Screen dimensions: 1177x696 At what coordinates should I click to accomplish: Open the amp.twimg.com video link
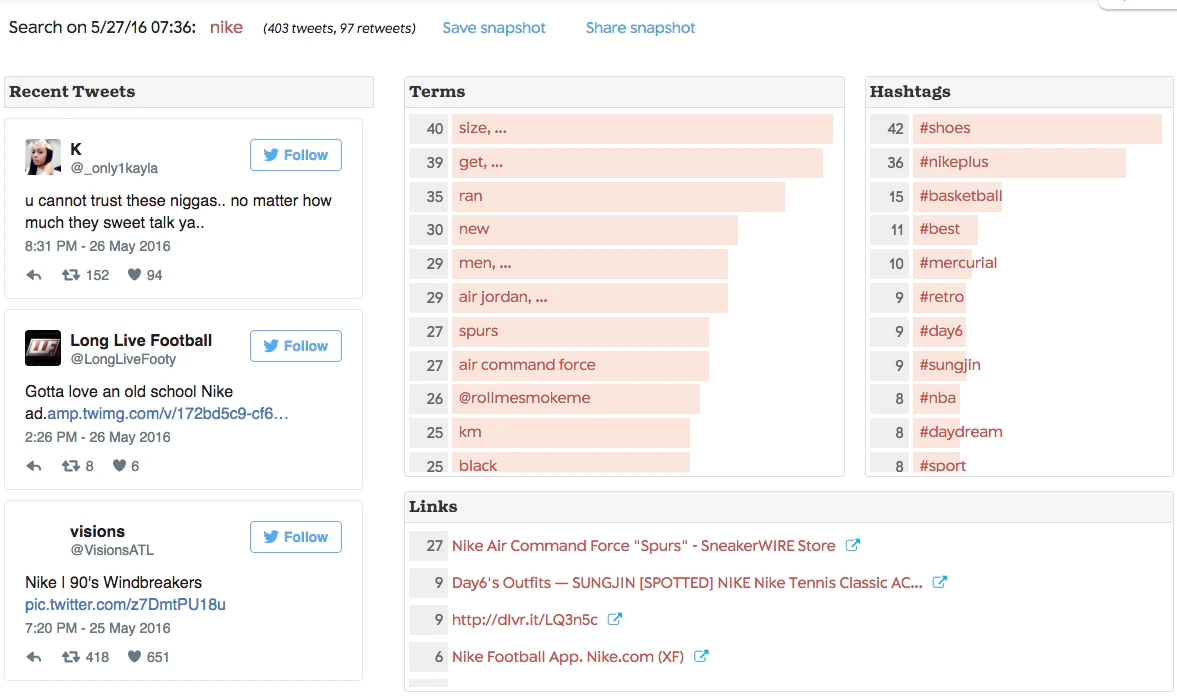coord(167,413)
